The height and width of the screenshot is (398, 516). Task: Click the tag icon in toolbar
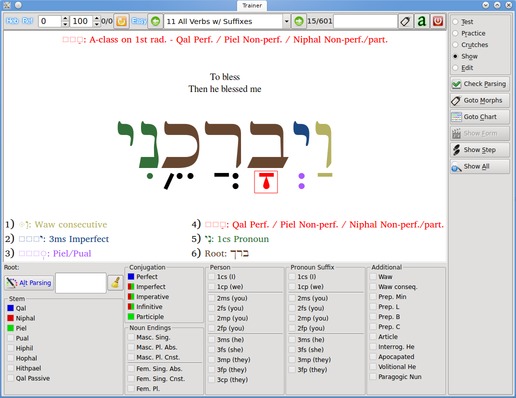[405, 21]
